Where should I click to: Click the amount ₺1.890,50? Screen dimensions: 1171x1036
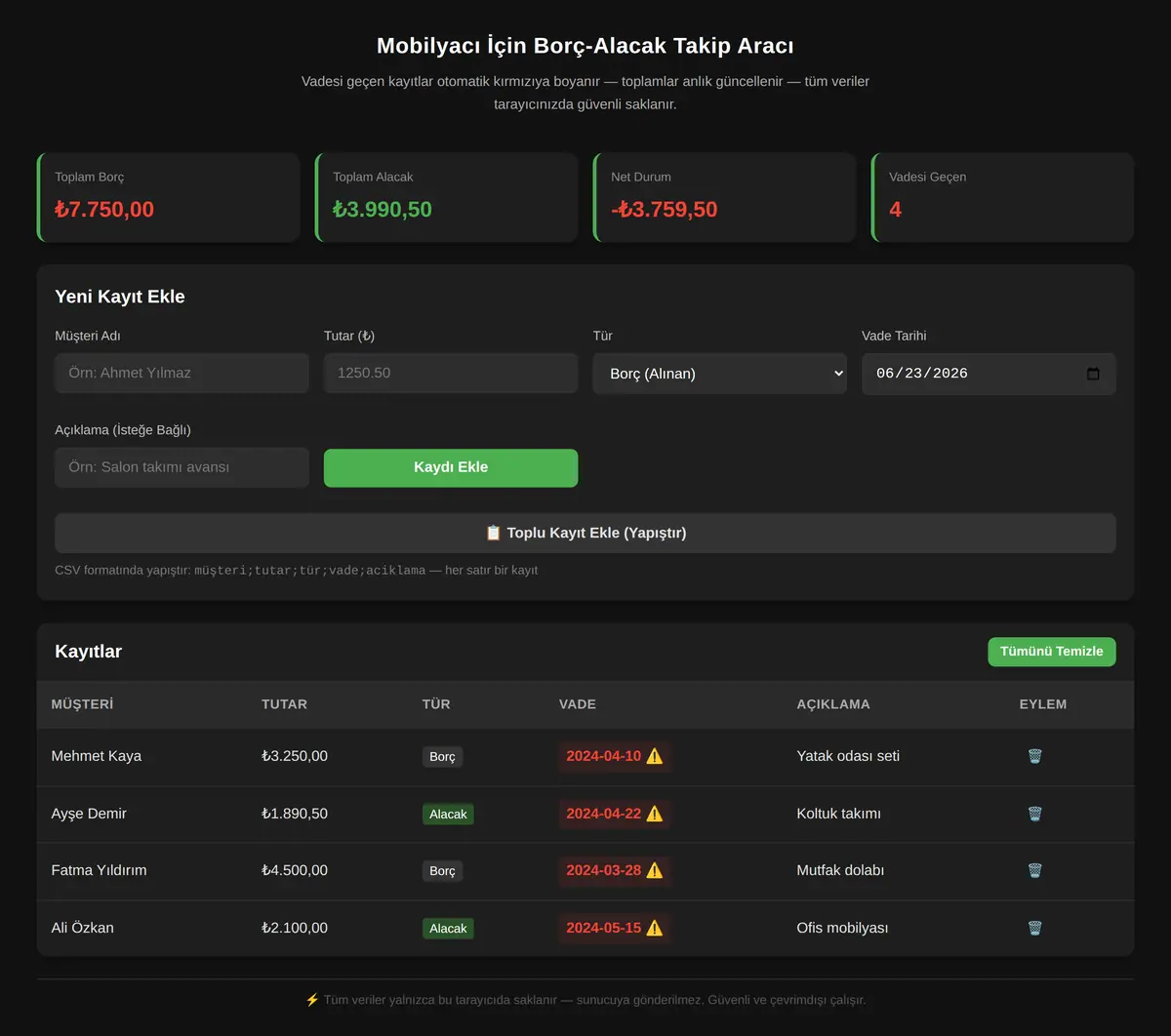[295, 814]
